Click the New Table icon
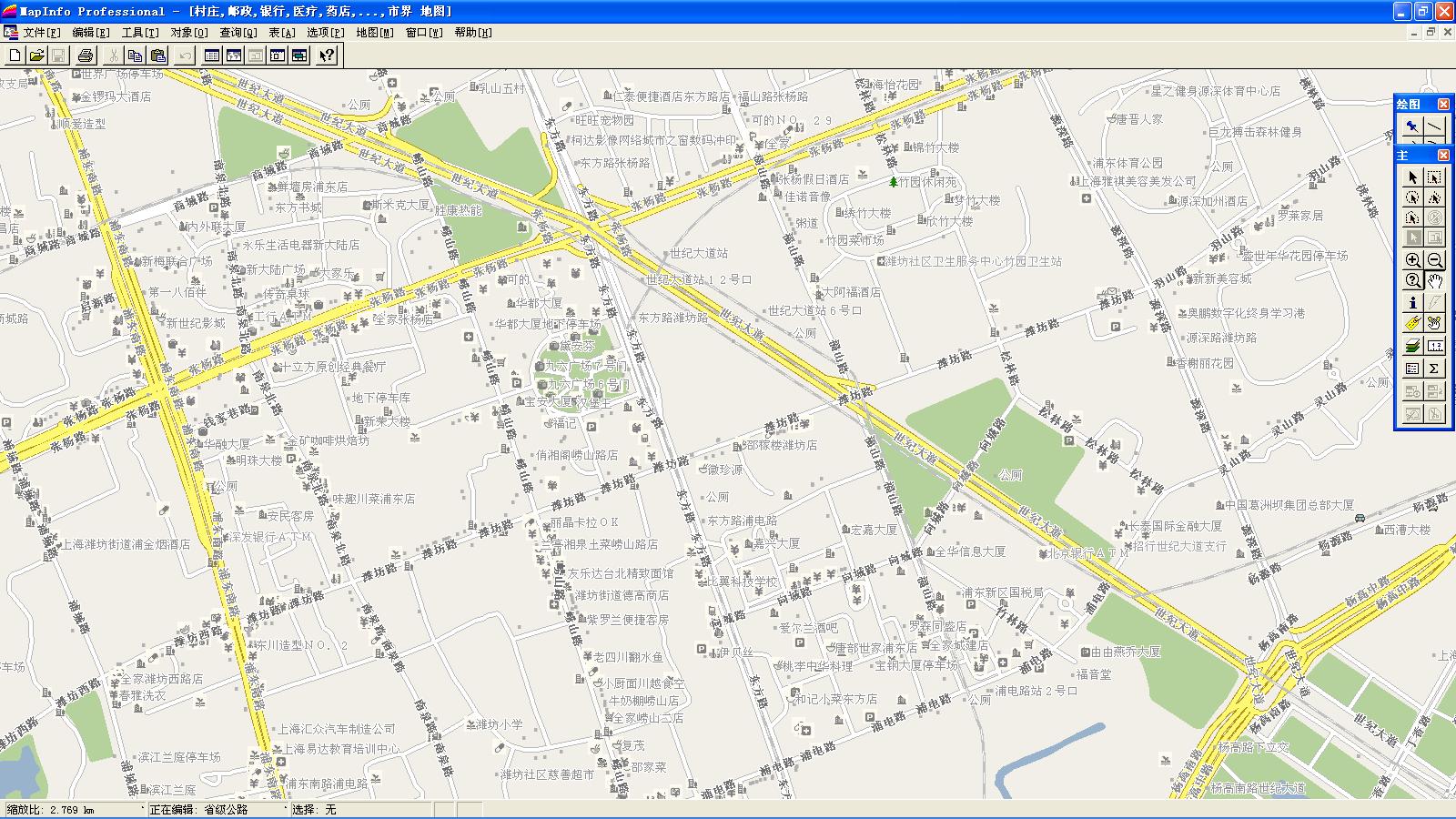This screenshot has width=1456, height=819. click(x=15, y=56)
